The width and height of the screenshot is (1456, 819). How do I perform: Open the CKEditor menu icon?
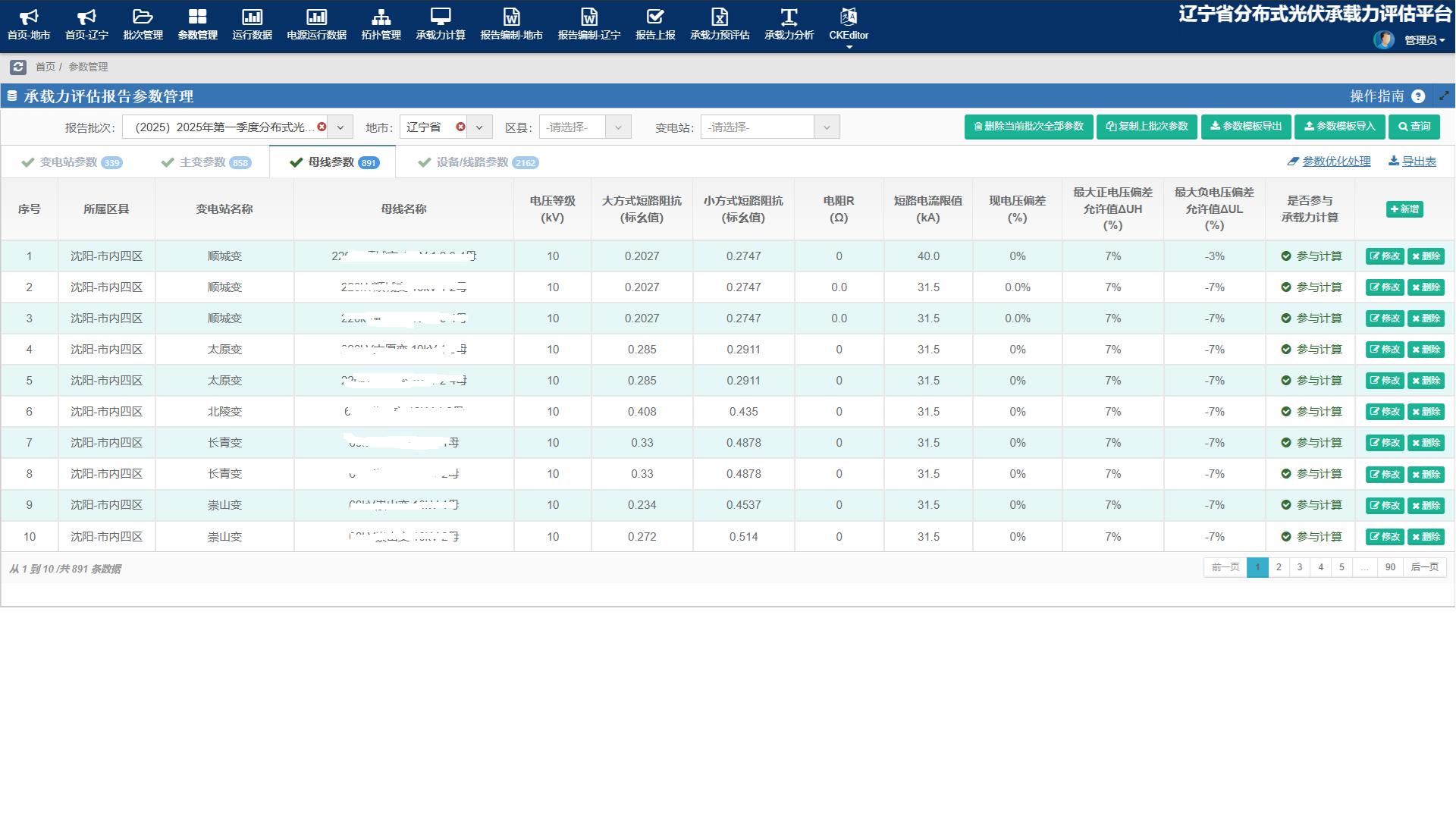(x=849, y=17)
